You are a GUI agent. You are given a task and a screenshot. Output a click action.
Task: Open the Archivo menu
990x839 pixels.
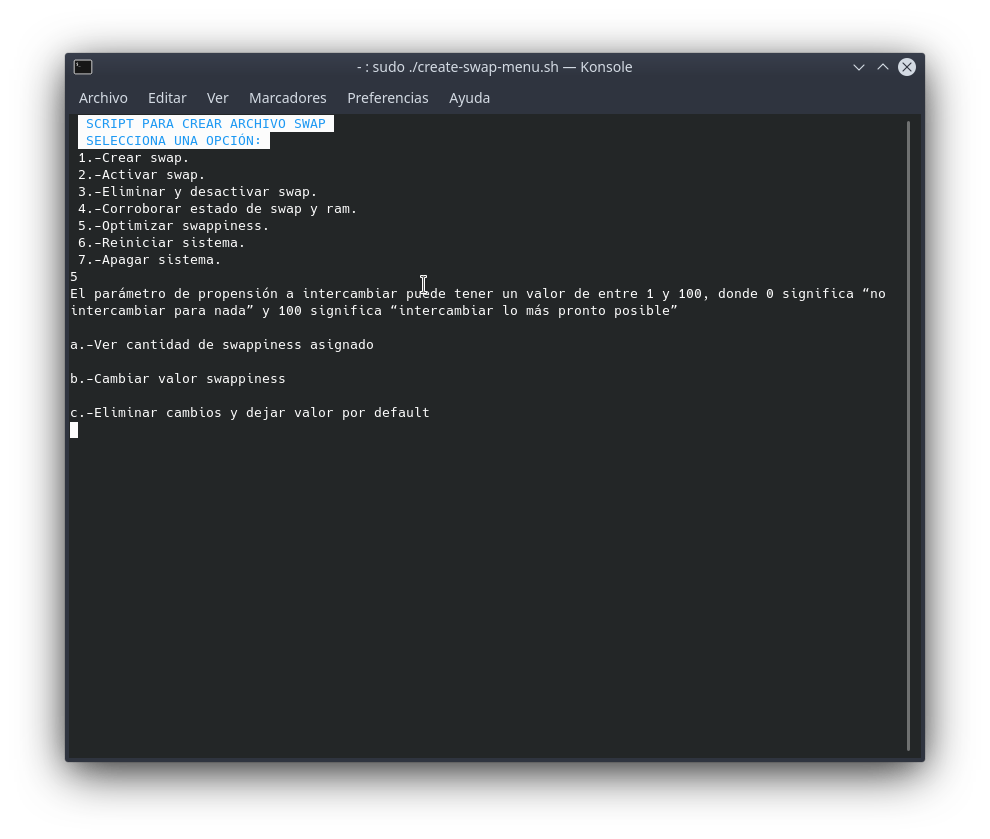[x=103, y=98]
